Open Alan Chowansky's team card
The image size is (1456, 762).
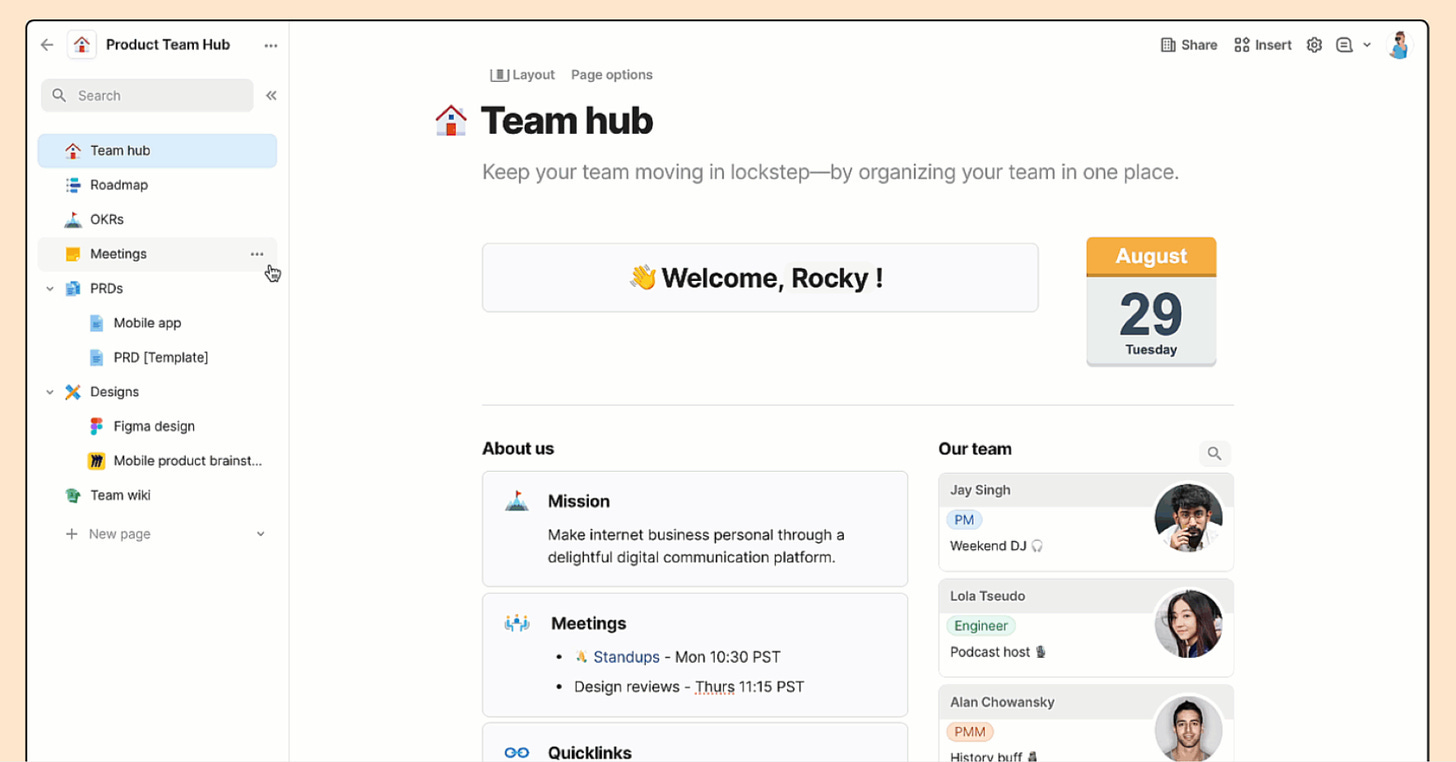pyautogui.click(x=1086, y=724)
